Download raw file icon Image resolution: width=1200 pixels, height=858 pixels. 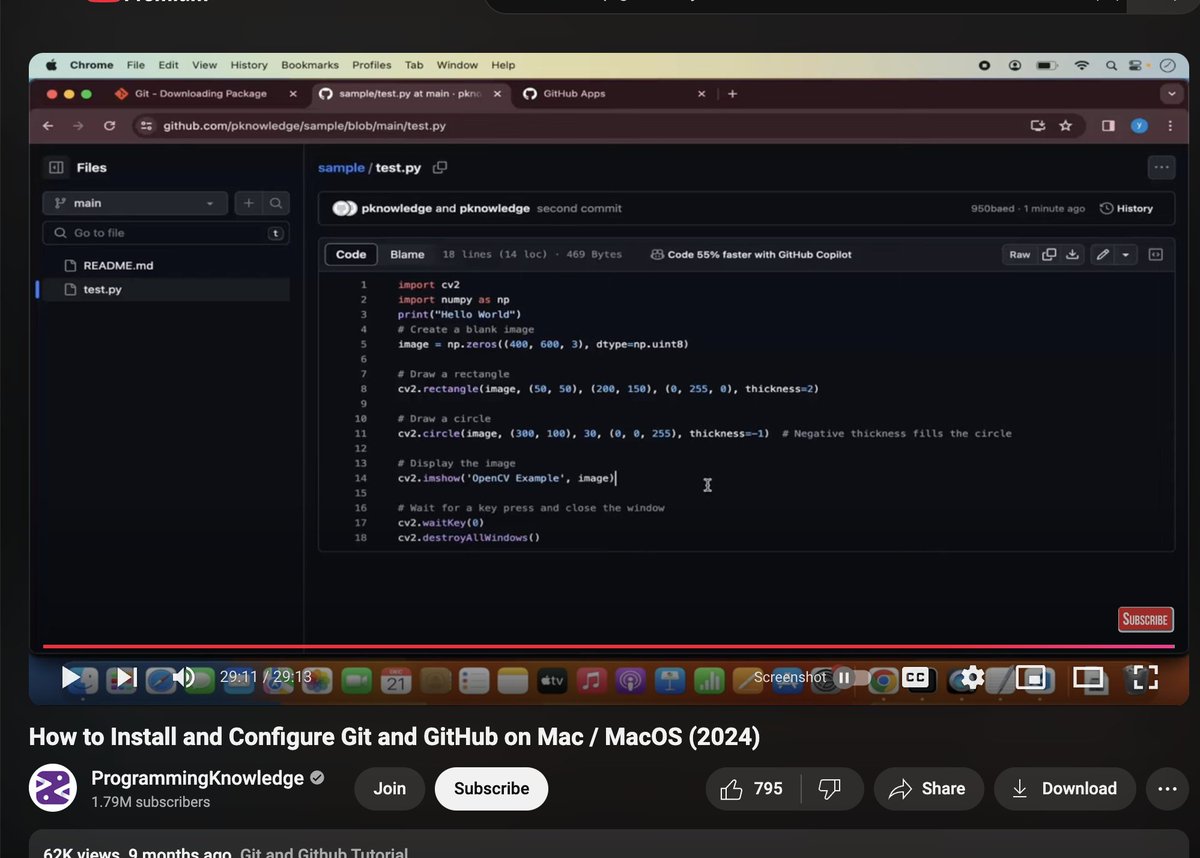tap(1072, 255)
